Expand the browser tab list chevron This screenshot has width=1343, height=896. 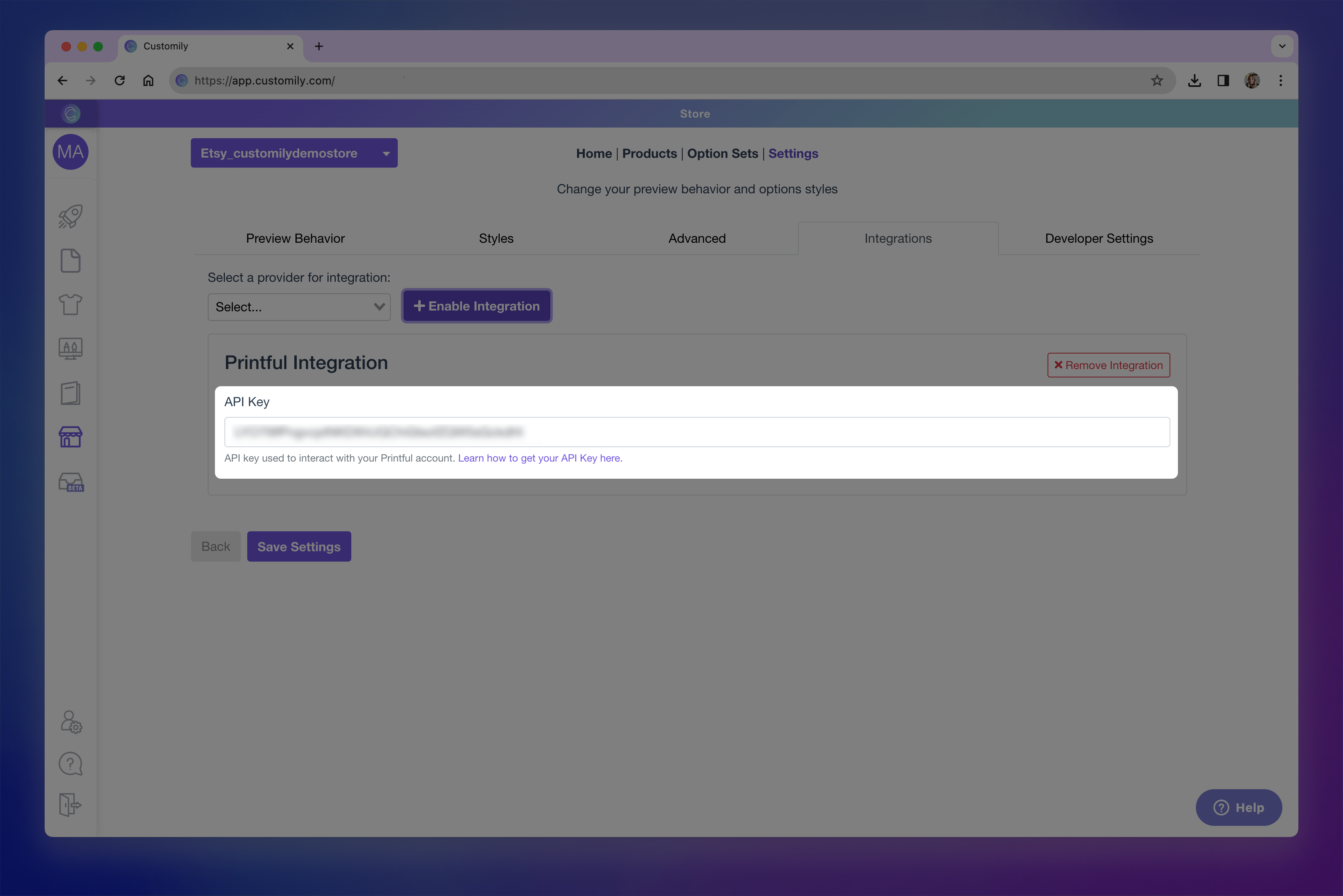1282,46
